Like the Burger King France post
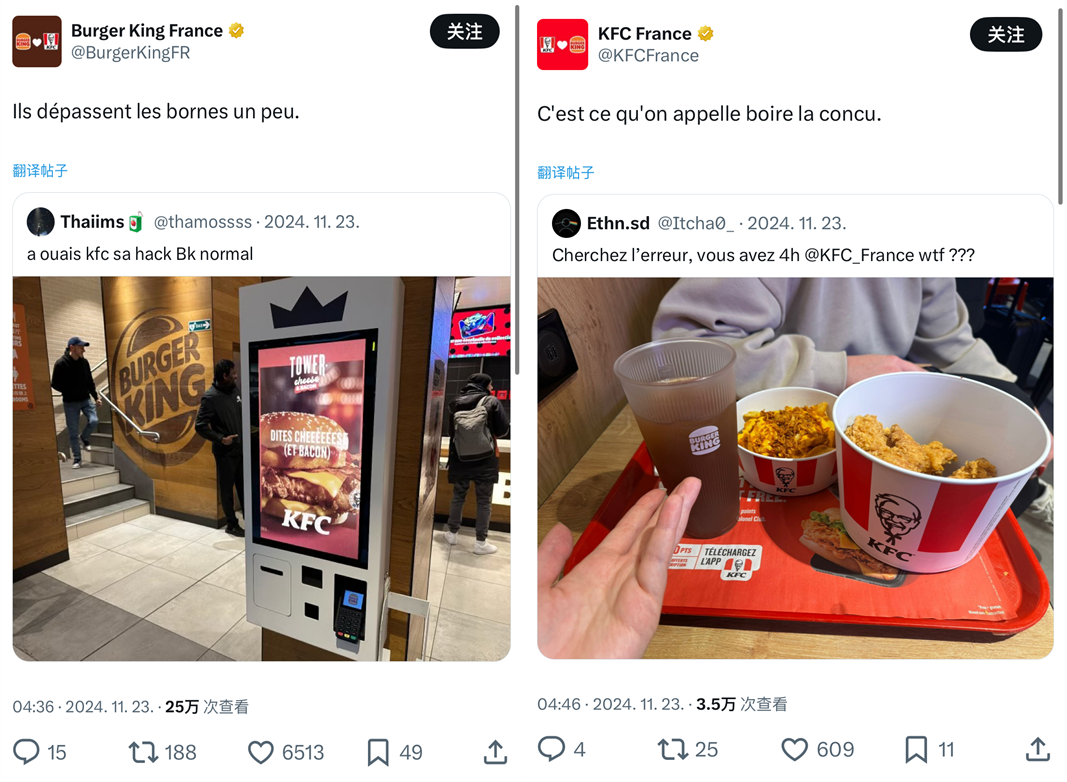 (x=260, y=752)
